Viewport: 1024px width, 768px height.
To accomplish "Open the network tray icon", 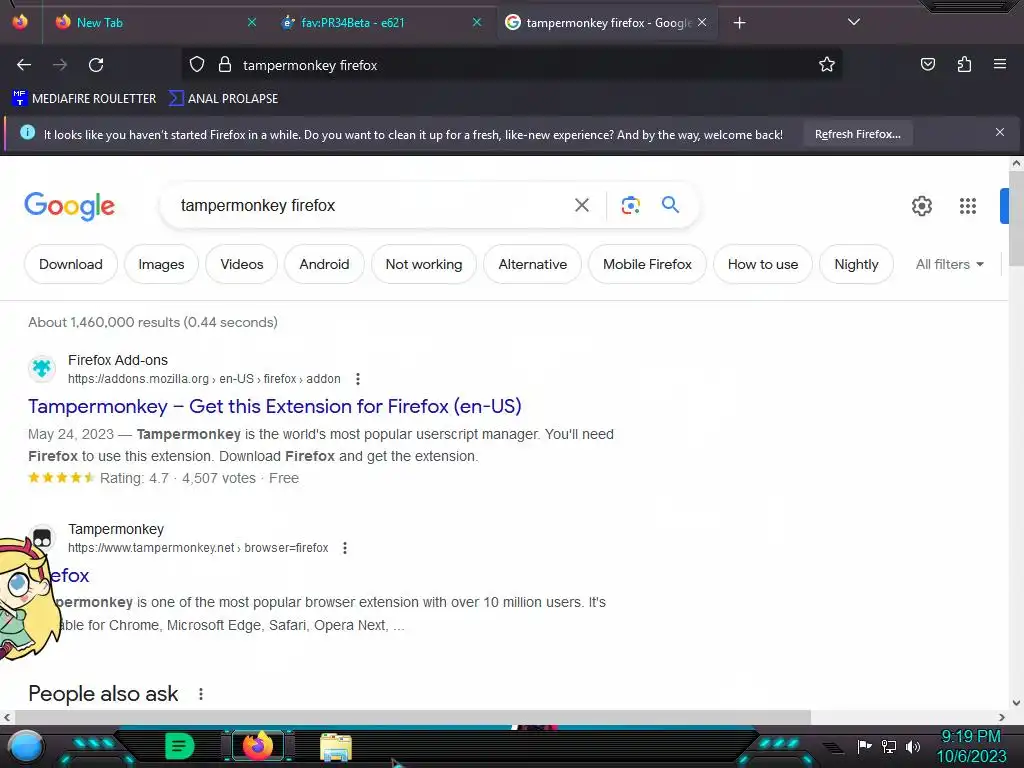I will tap(888, 746).
